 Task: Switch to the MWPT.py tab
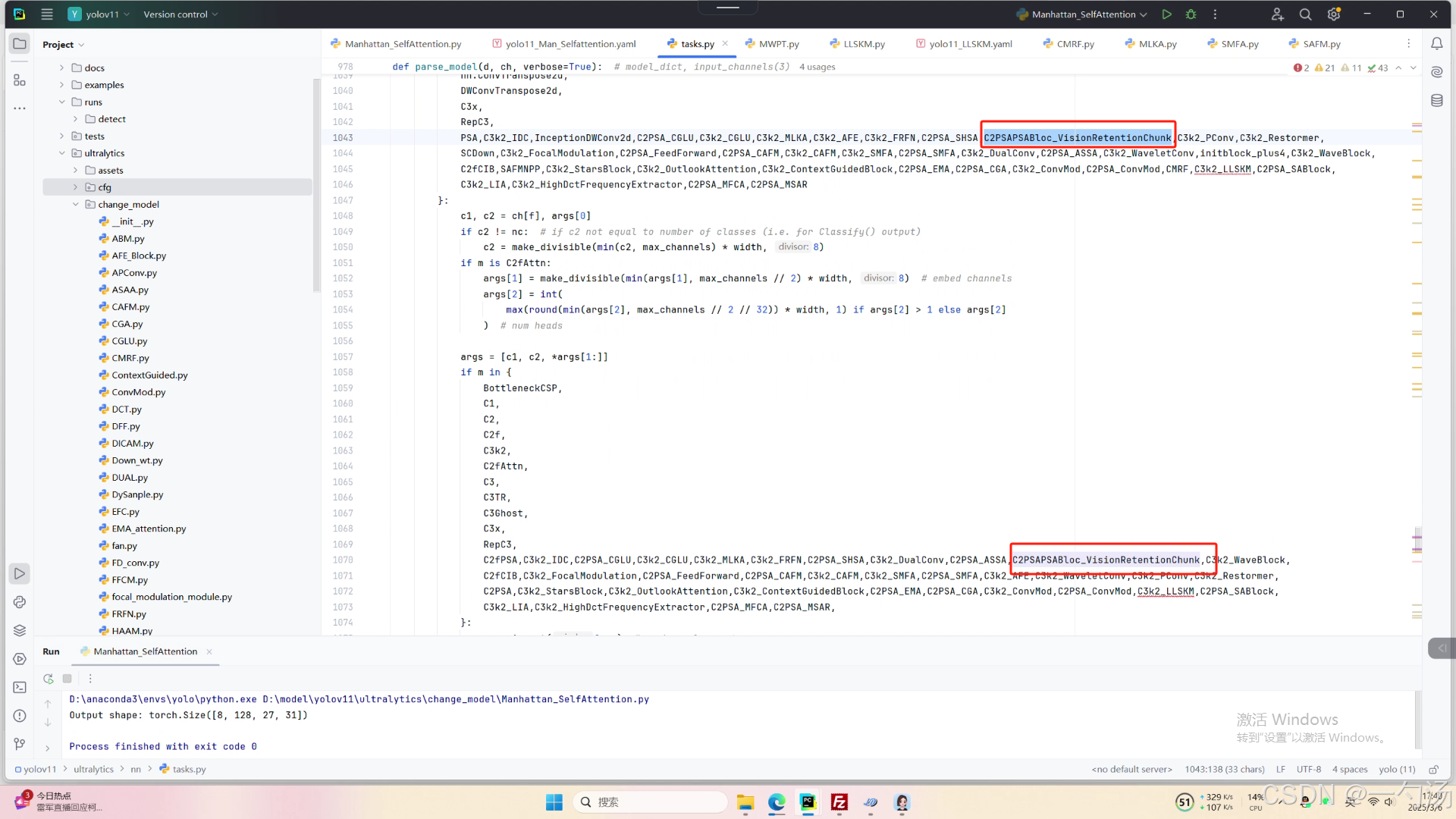point(778,44)
